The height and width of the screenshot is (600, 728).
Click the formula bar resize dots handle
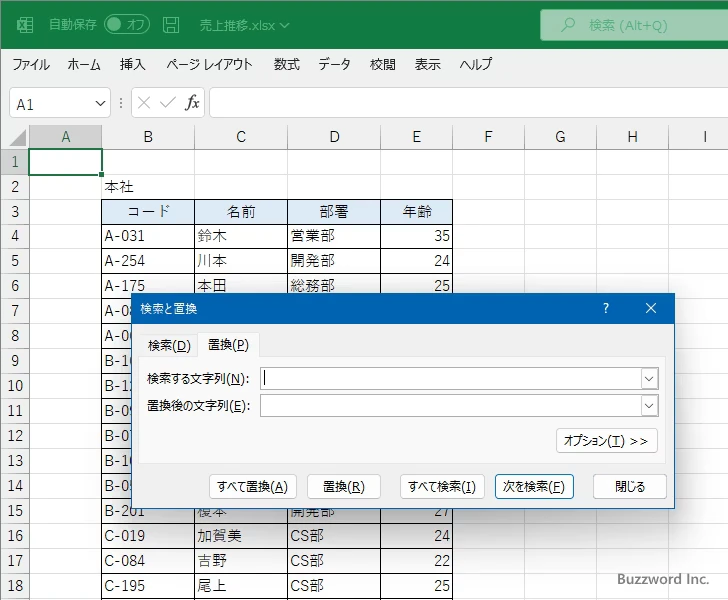pos(121,103)
